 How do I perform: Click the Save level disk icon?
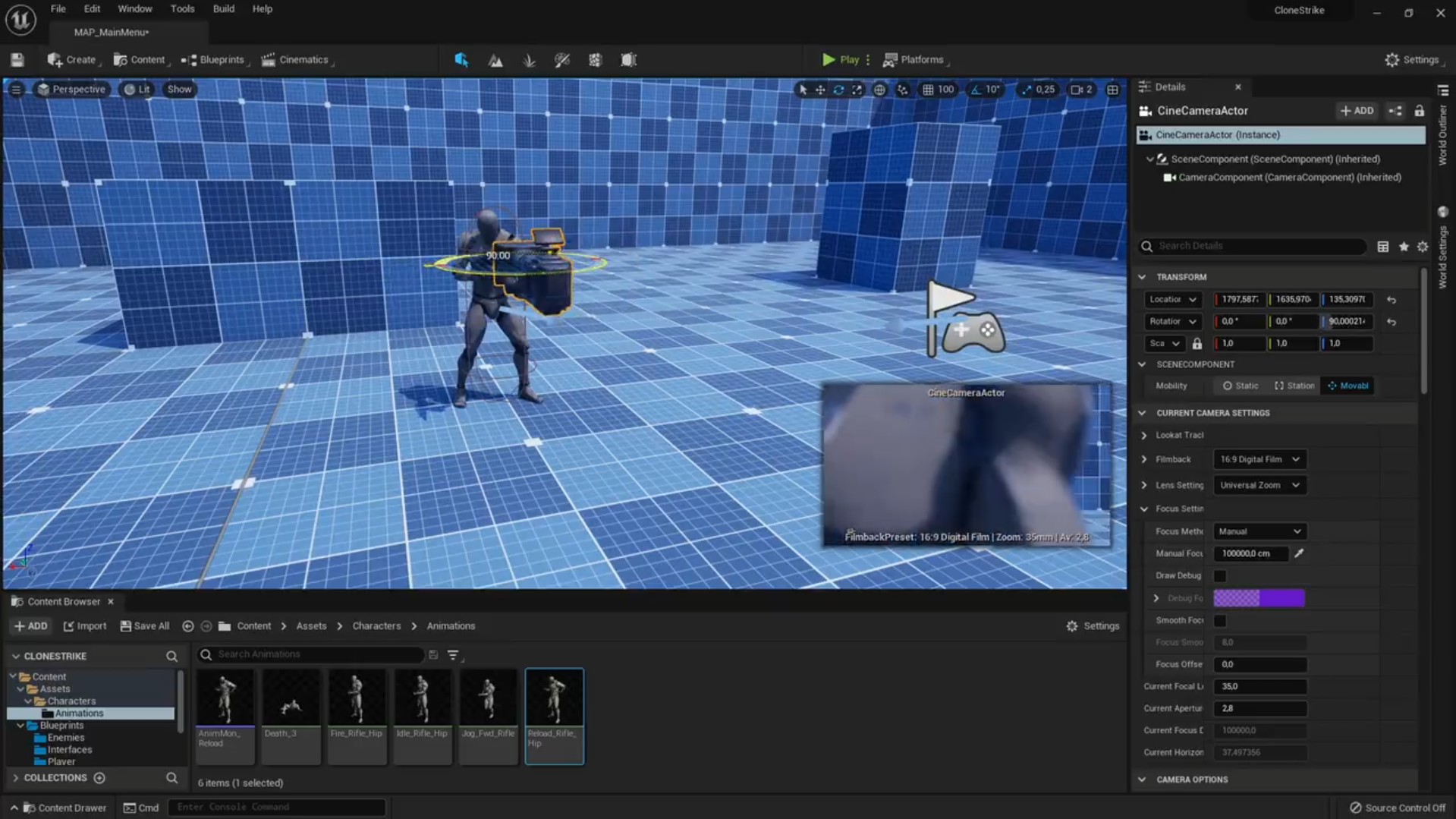click(17, 60)
